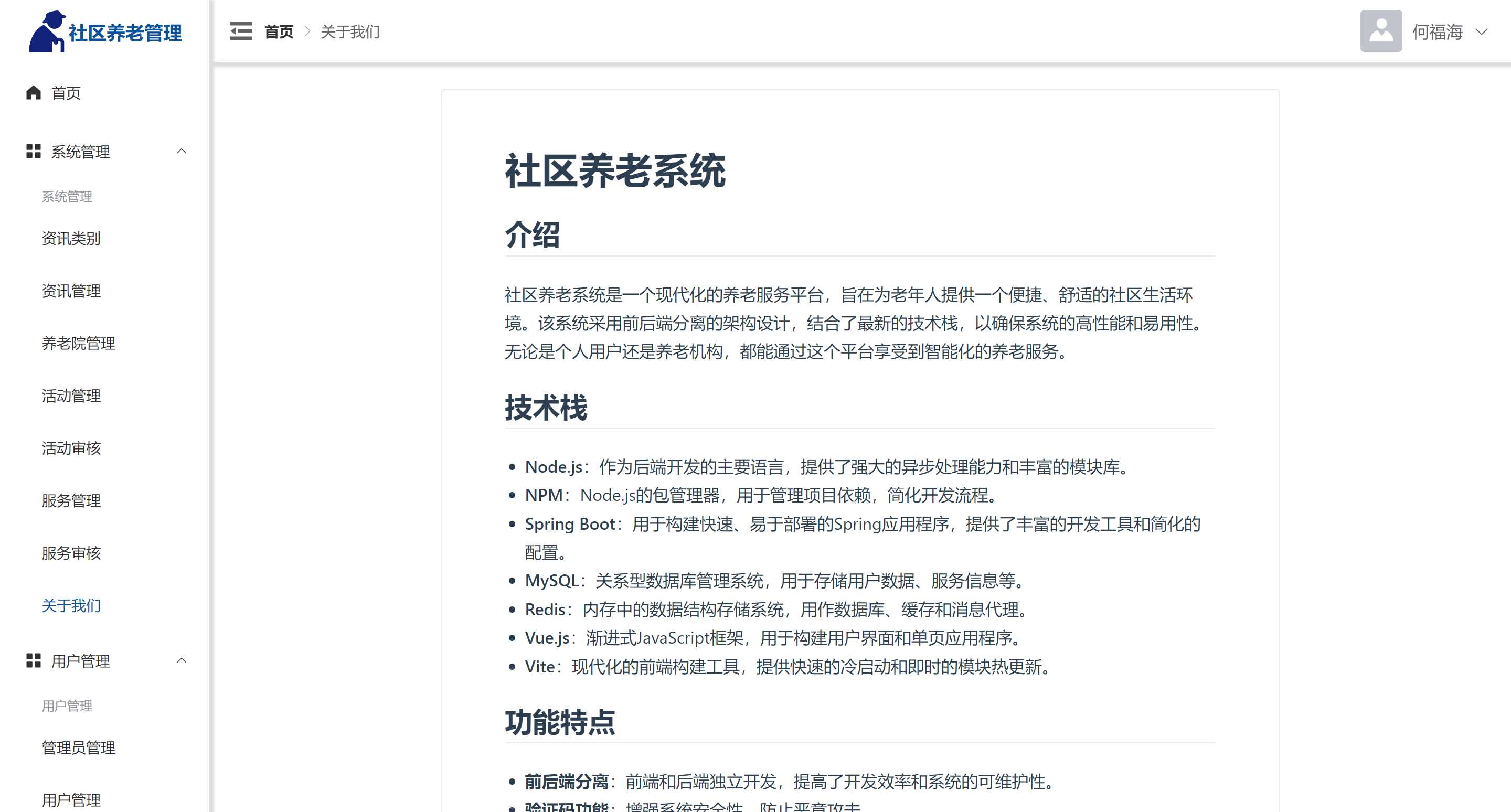Open the 何福海 user dropdown arrow

click(x=1481, y=31)
